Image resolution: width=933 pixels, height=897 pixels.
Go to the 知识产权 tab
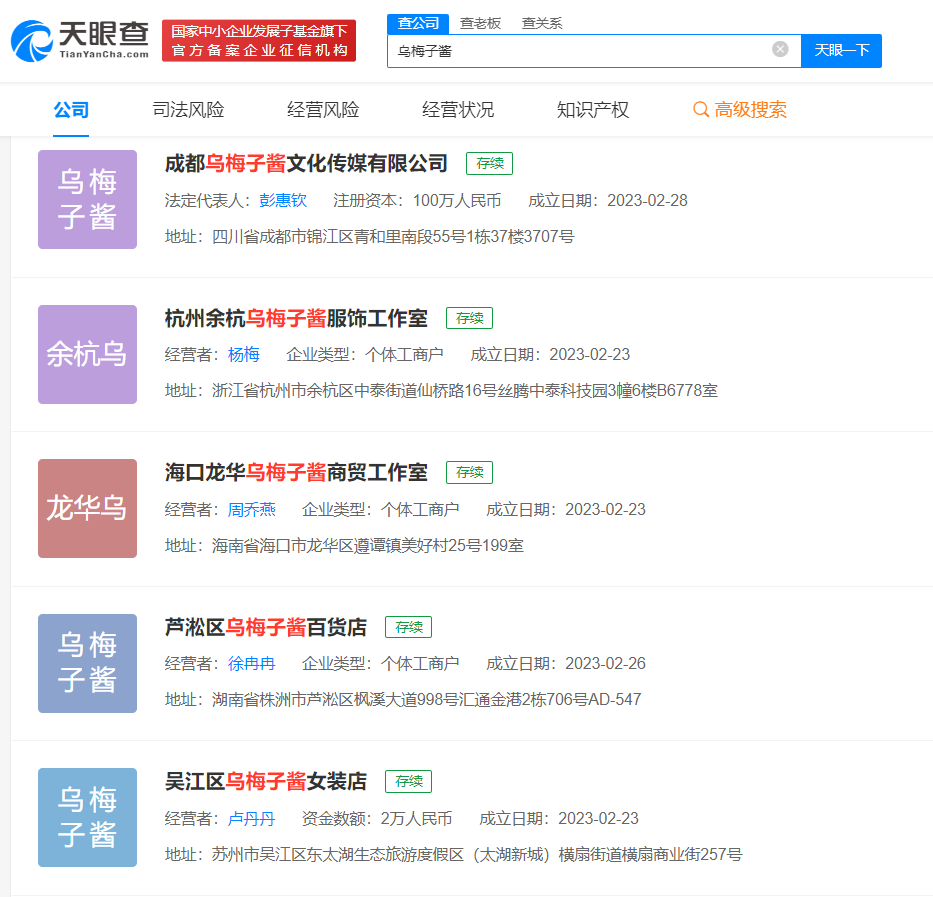(x=593, y=110)
